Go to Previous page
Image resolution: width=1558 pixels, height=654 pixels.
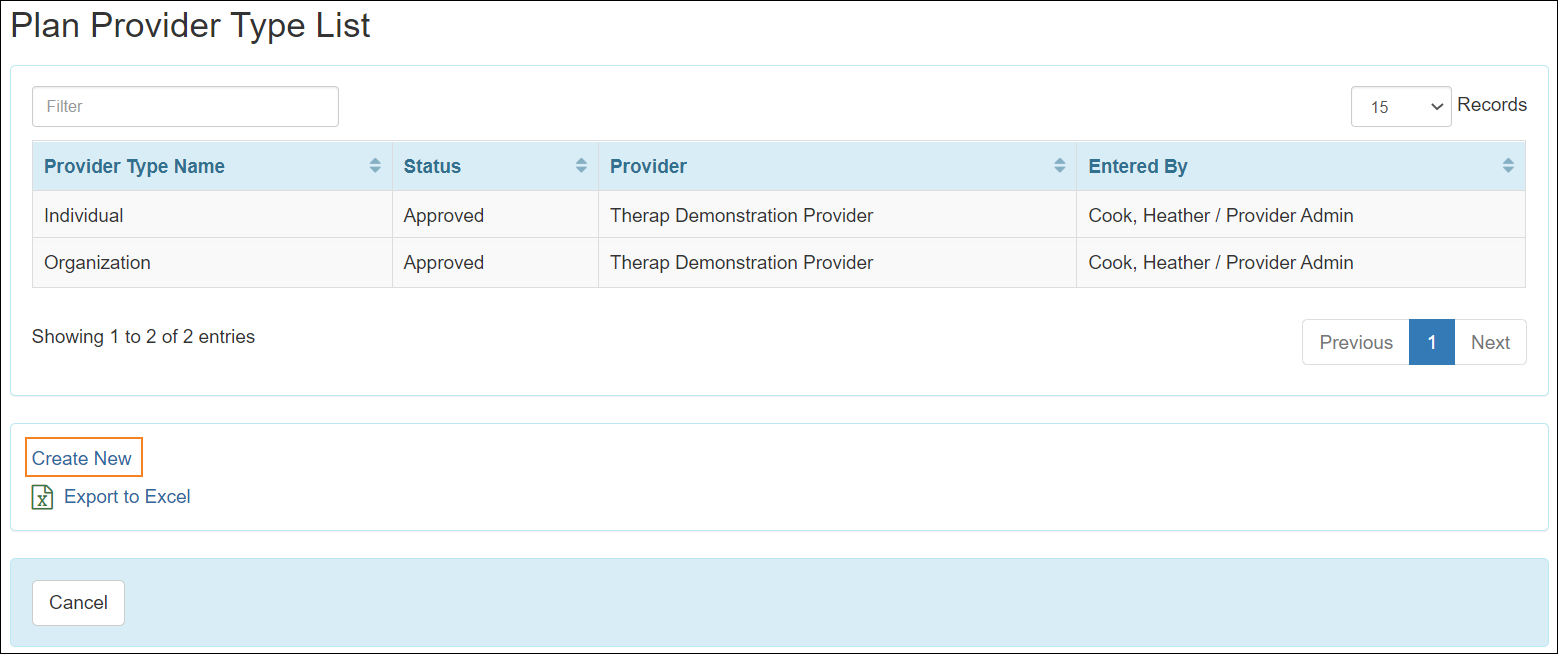[x=1355, y=342]
